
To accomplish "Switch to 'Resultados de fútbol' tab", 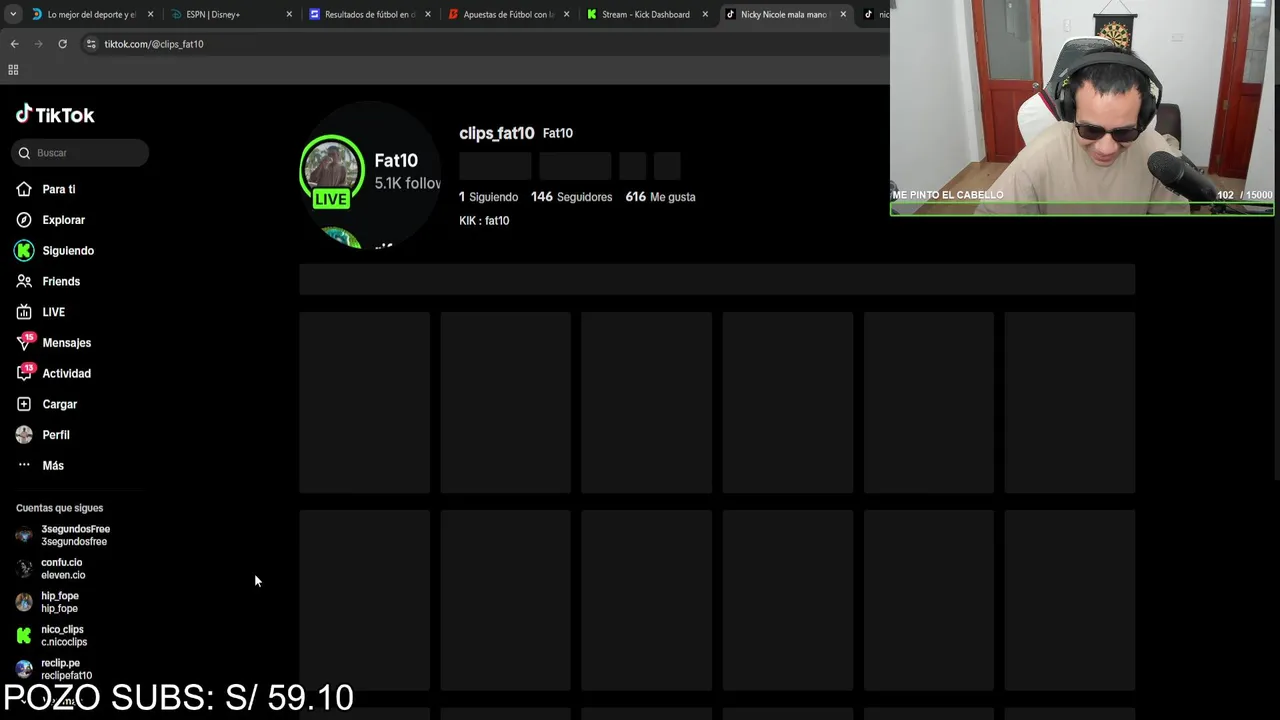I will [x=370, y=15].
